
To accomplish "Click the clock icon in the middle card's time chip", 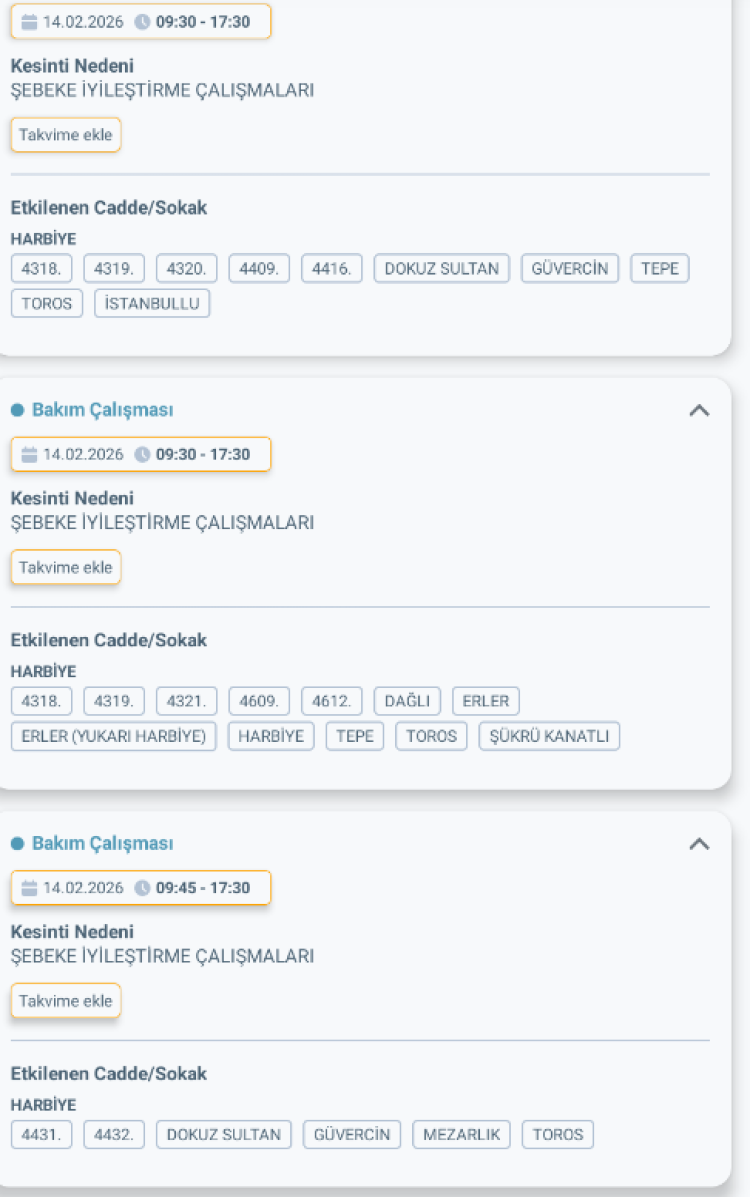I will click(x=142, y=454).
